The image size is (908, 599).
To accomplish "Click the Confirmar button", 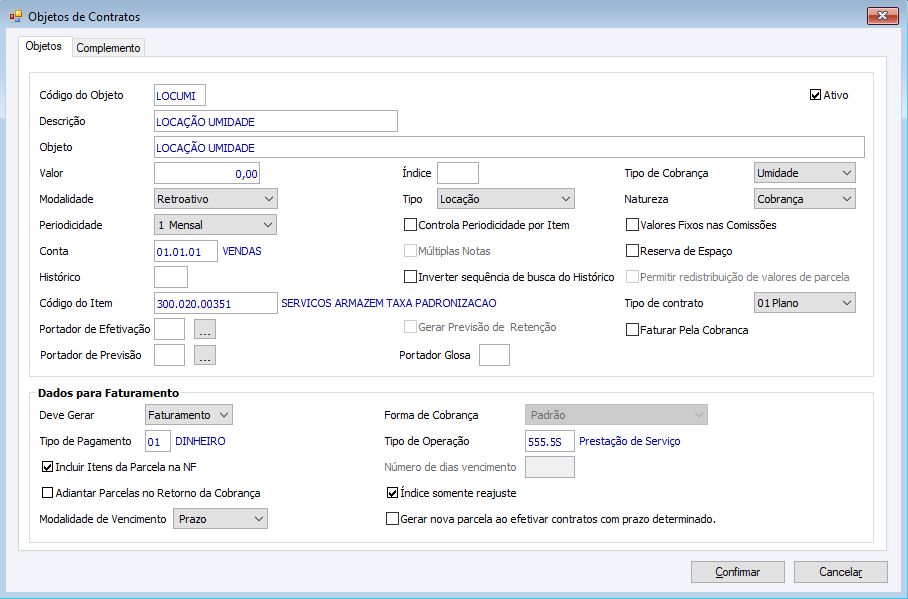I will [737, 572].
